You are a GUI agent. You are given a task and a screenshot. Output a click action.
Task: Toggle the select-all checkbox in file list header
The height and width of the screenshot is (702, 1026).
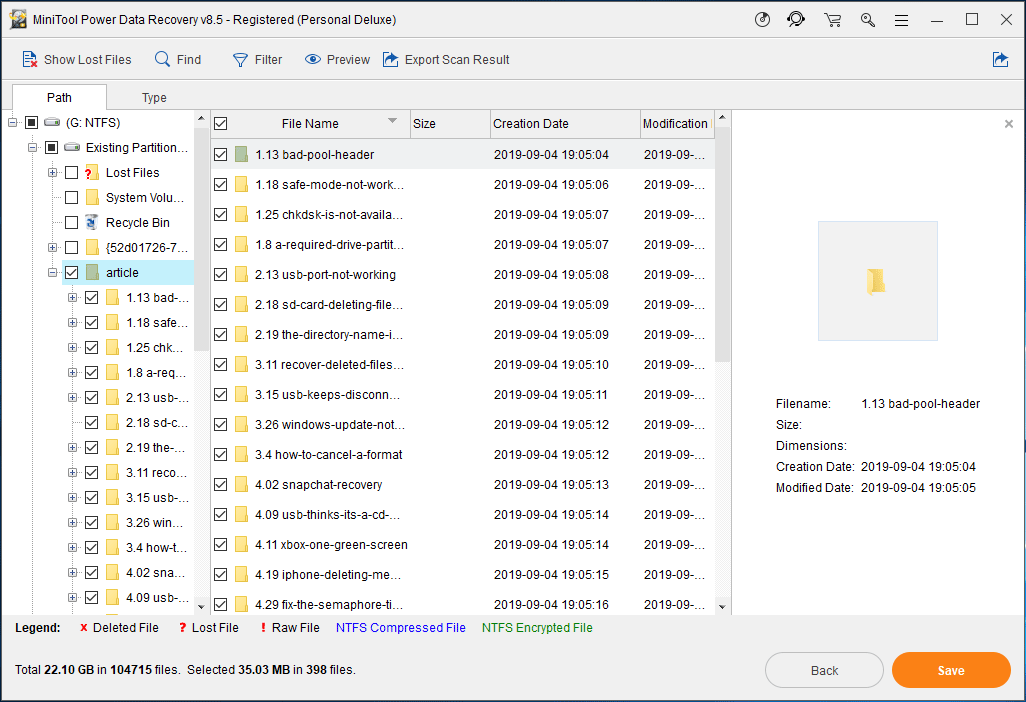tap(221, 124)
